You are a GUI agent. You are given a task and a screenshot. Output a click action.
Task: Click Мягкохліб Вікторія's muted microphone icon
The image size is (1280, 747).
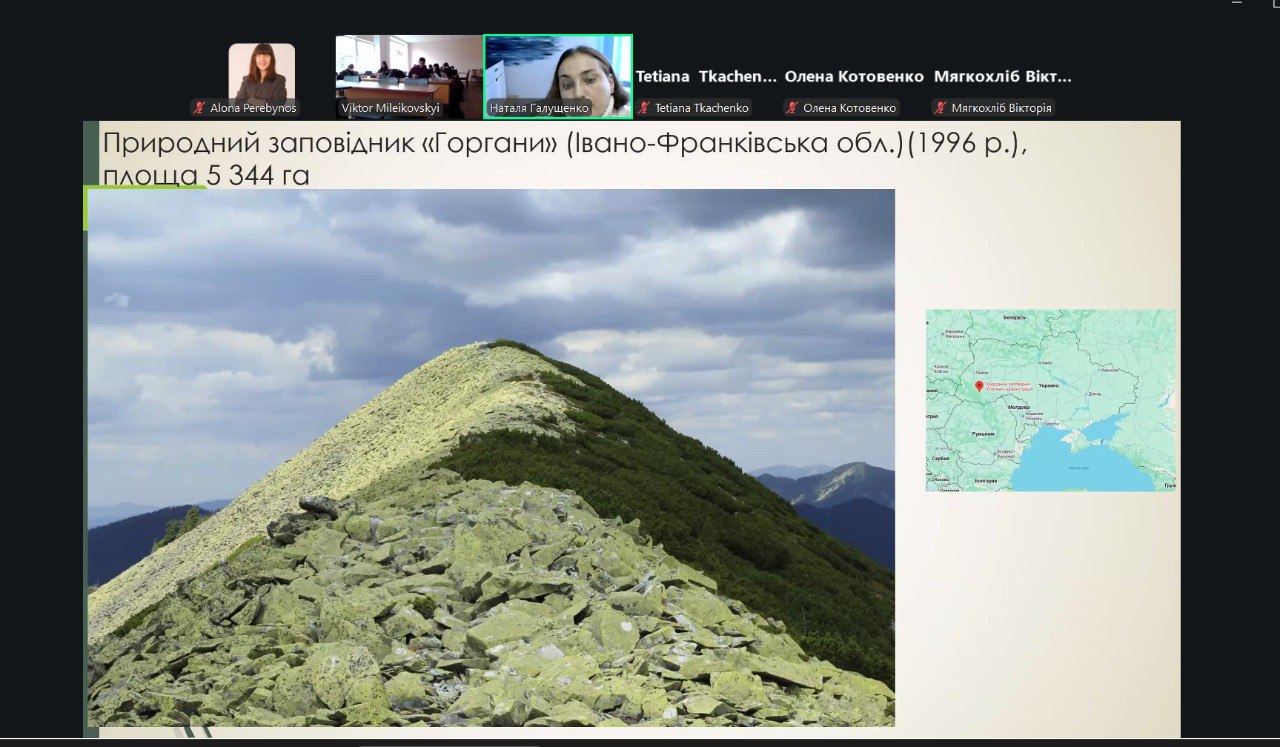point(940,108)
